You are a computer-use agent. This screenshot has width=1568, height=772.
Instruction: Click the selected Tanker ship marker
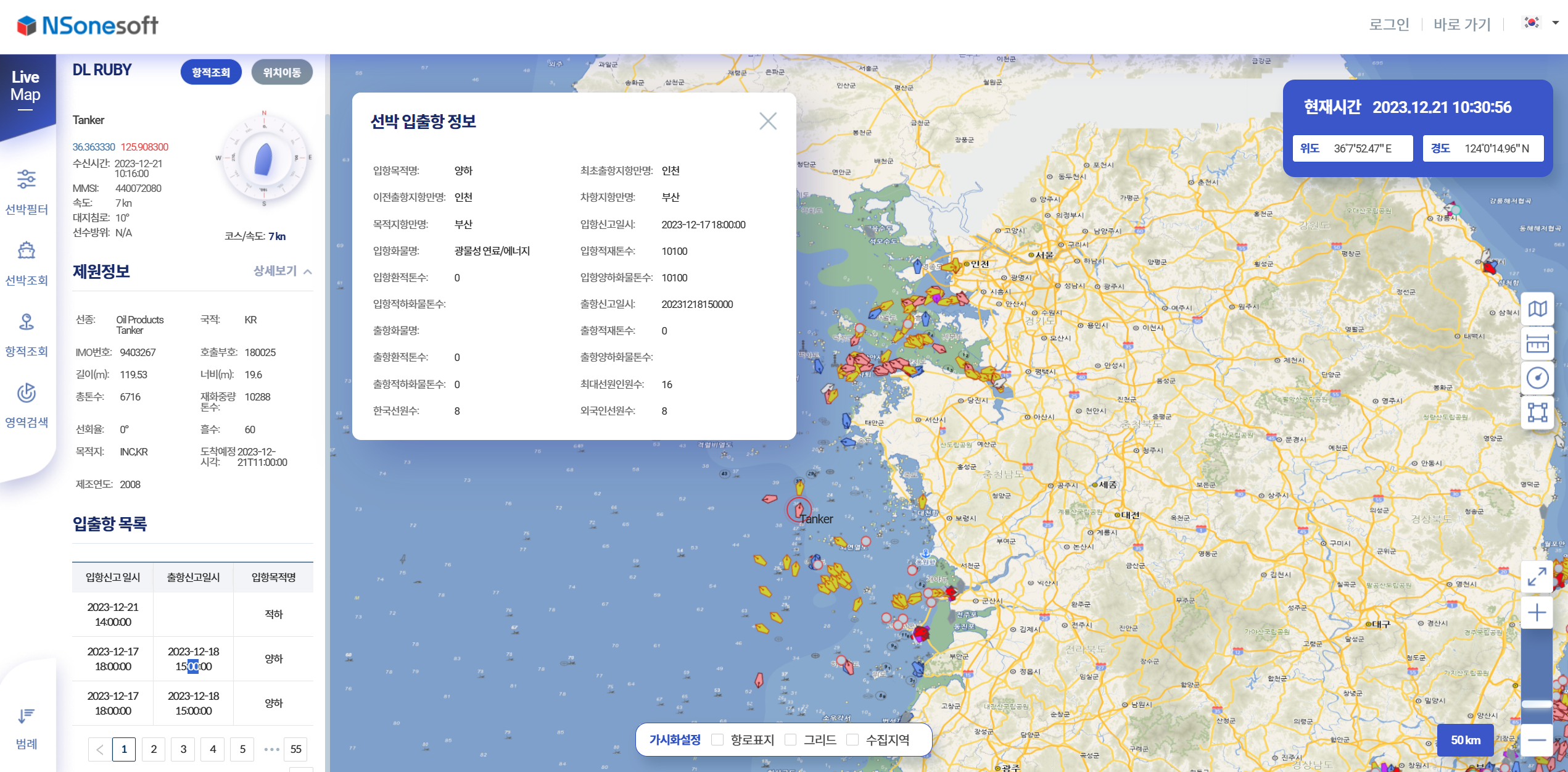pos(799,509)
